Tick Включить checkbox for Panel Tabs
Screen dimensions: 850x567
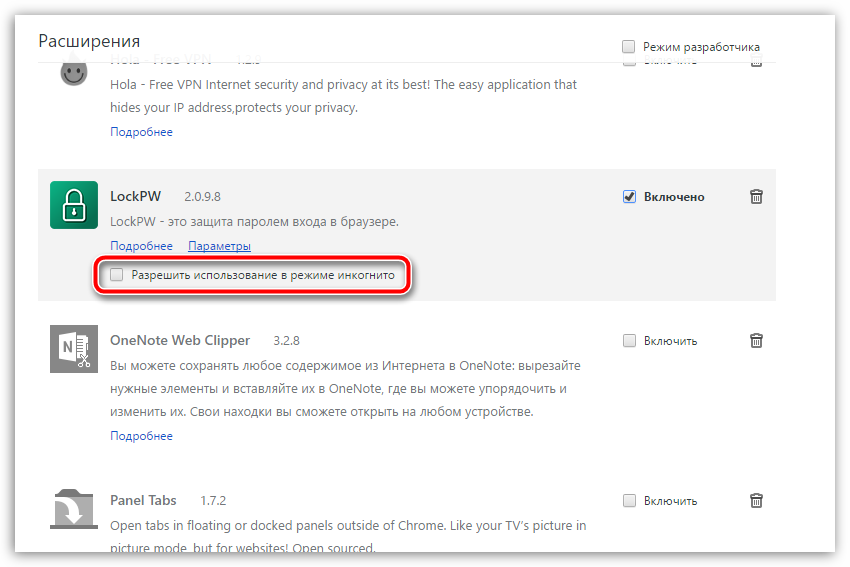629,501
